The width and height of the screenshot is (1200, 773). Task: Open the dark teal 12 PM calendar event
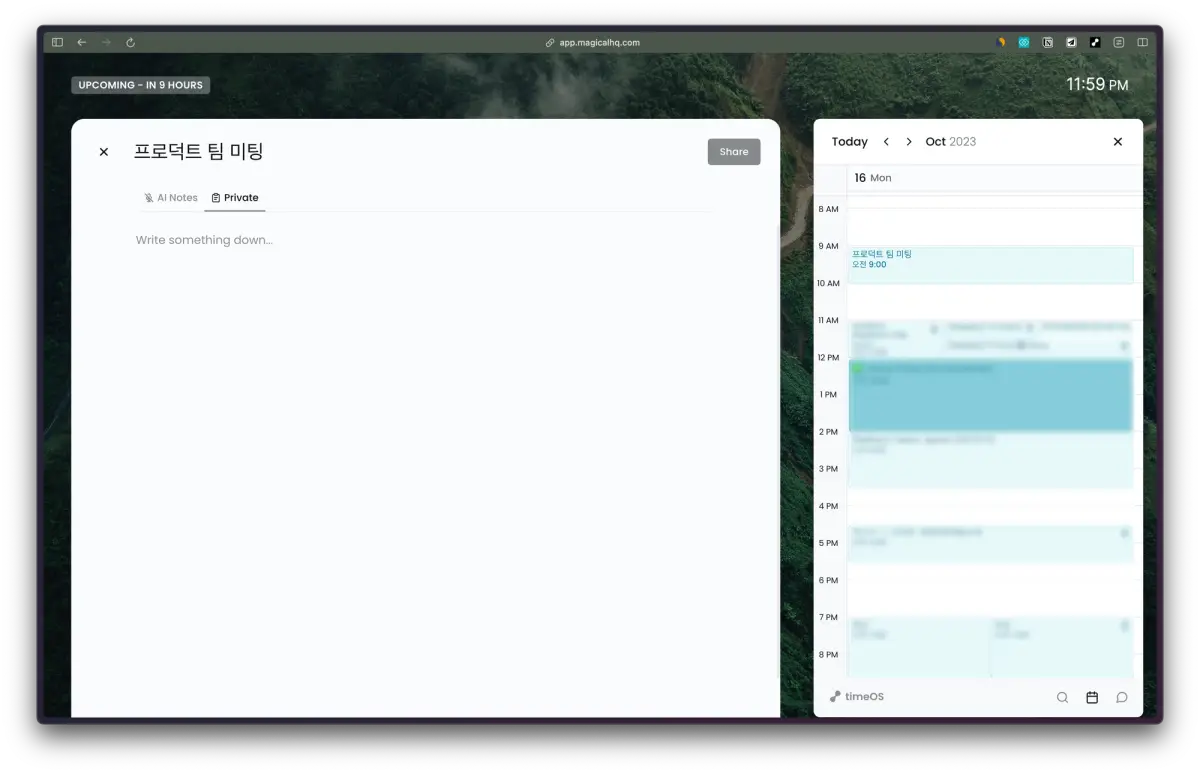pos(990,396)
